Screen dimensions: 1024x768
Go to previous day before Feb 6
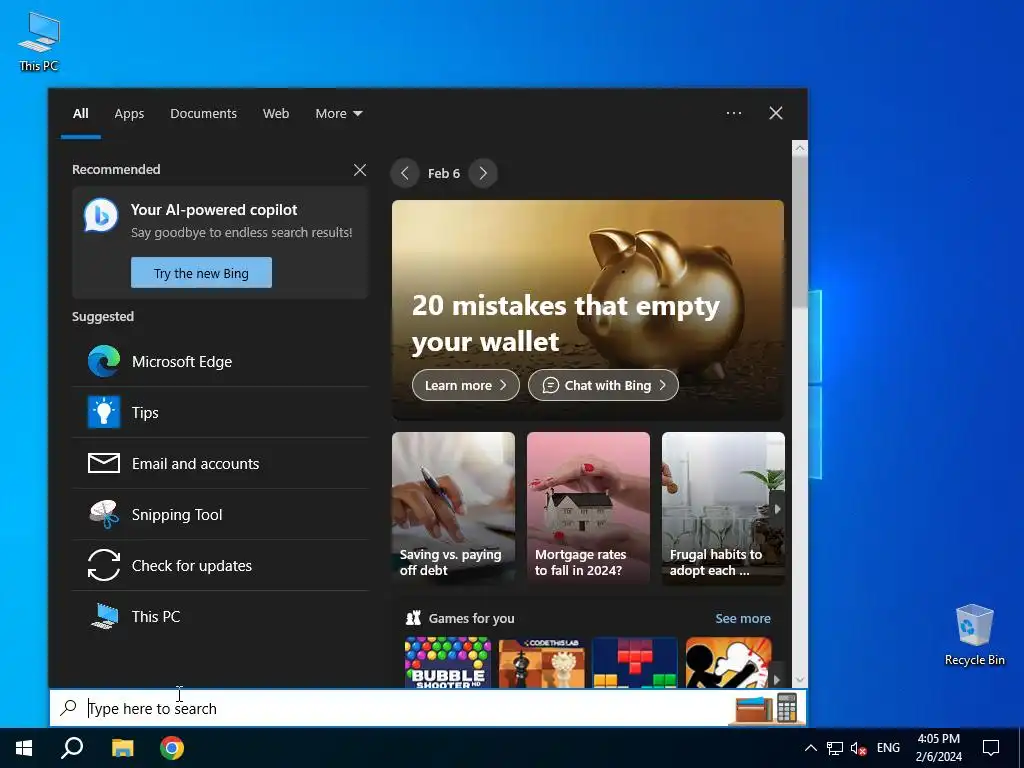(x=405, y=173)
